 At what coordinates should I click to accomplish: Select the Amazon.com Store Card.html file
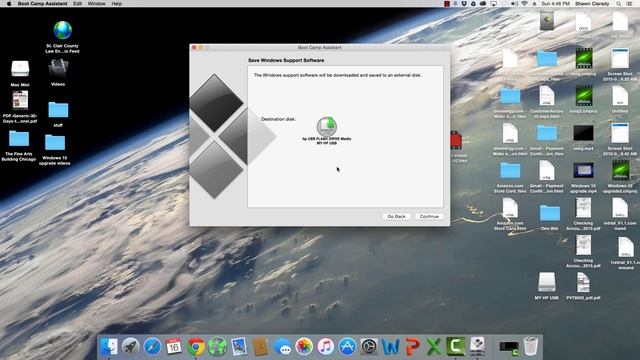(510, 214)
